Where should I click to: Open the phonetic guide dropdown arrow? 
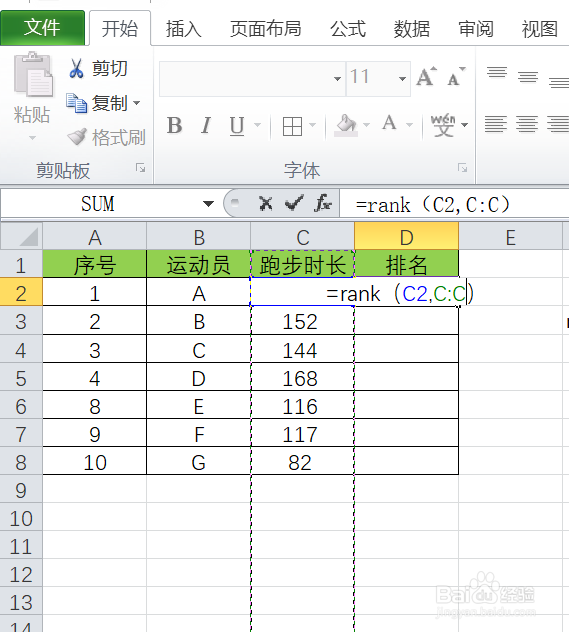point(465,125)
